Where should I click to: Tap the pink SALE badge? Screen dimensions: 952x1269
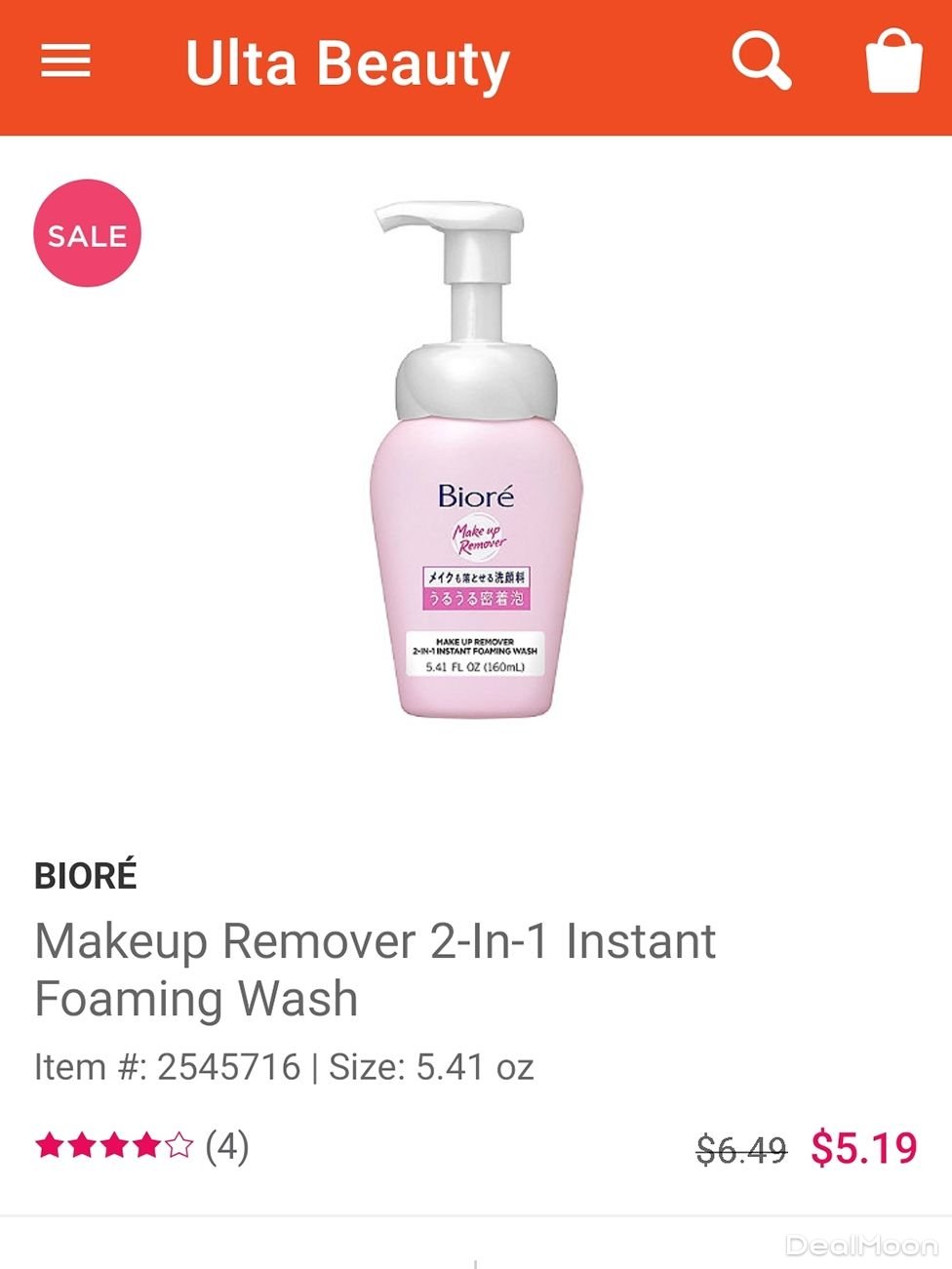[88, 233]
